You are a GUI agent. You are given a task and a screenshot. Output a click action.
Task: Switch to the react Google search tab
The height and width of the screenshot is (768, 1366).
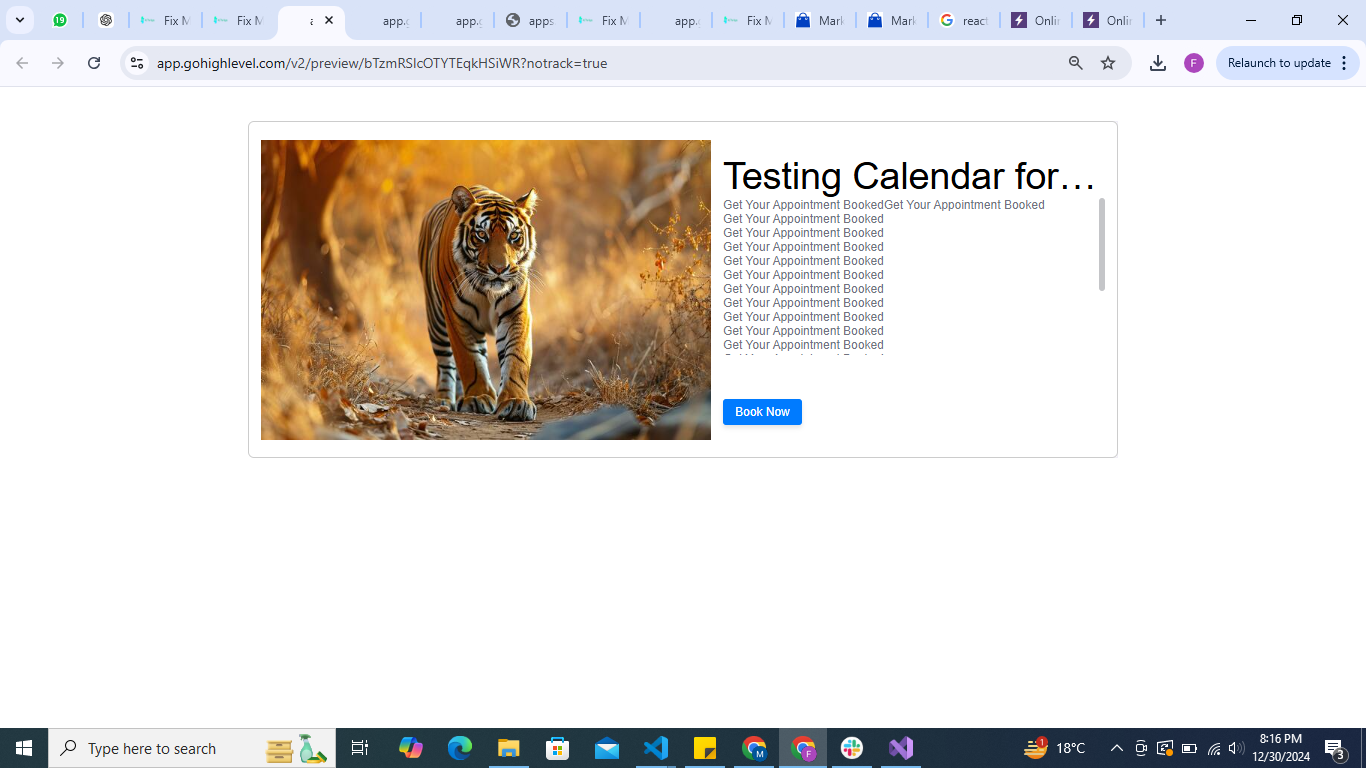tap(963, 20)
